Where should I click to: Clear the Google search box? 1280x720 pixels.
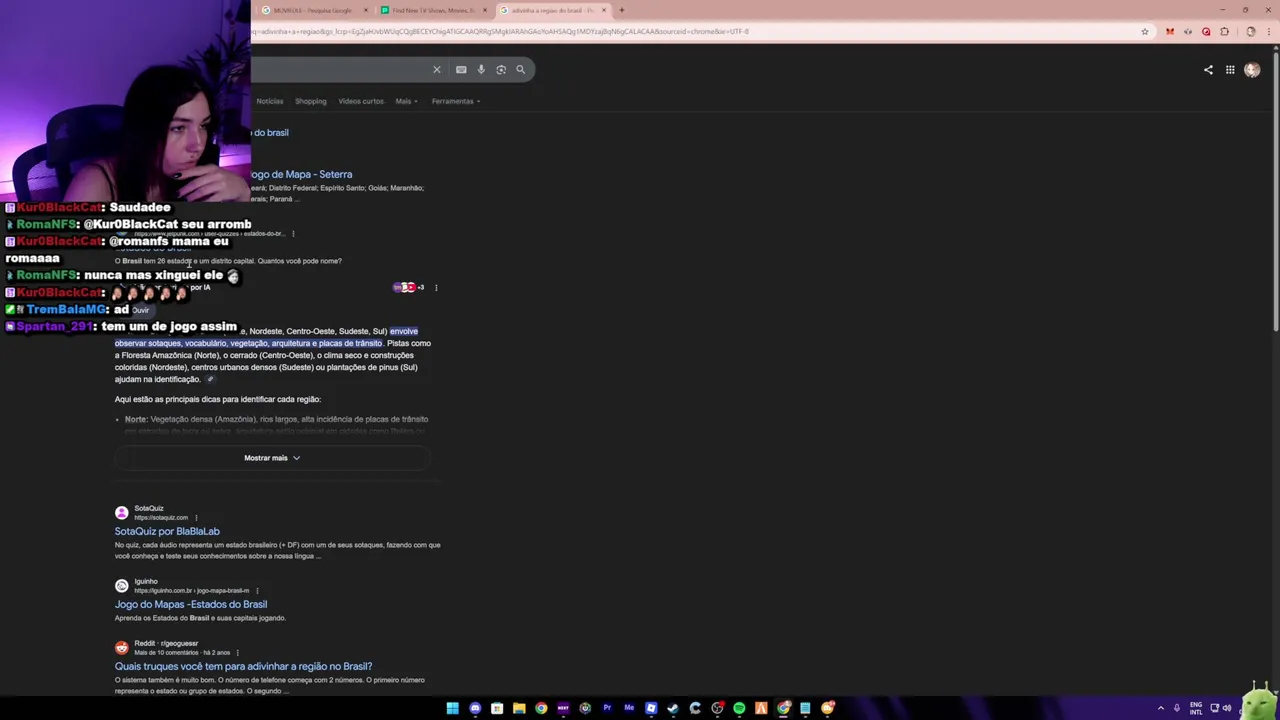436,69
